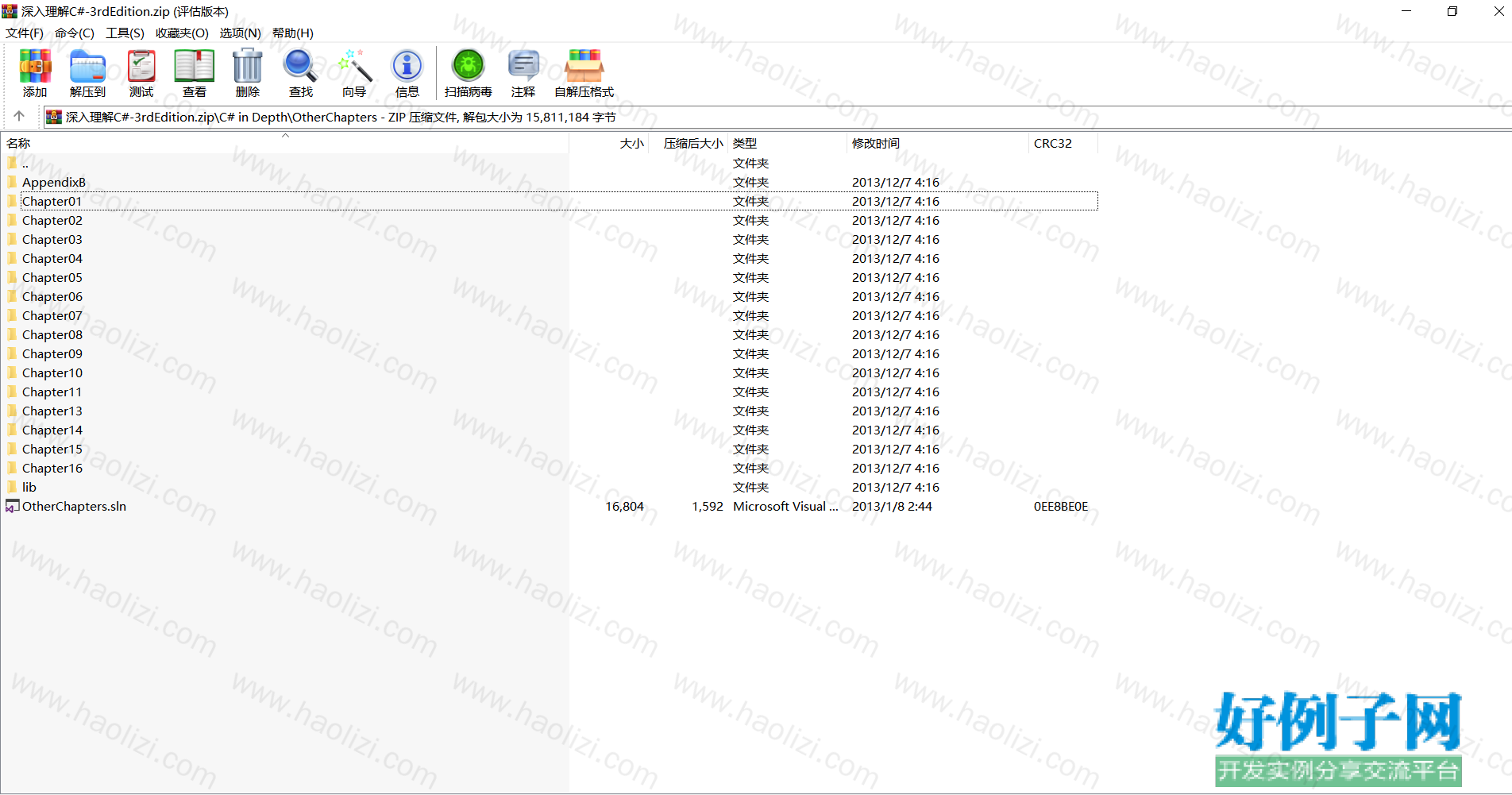Click the Add (添加) toolbar icon
This screenshot has width=1512, height=795.
pos(35,66)
